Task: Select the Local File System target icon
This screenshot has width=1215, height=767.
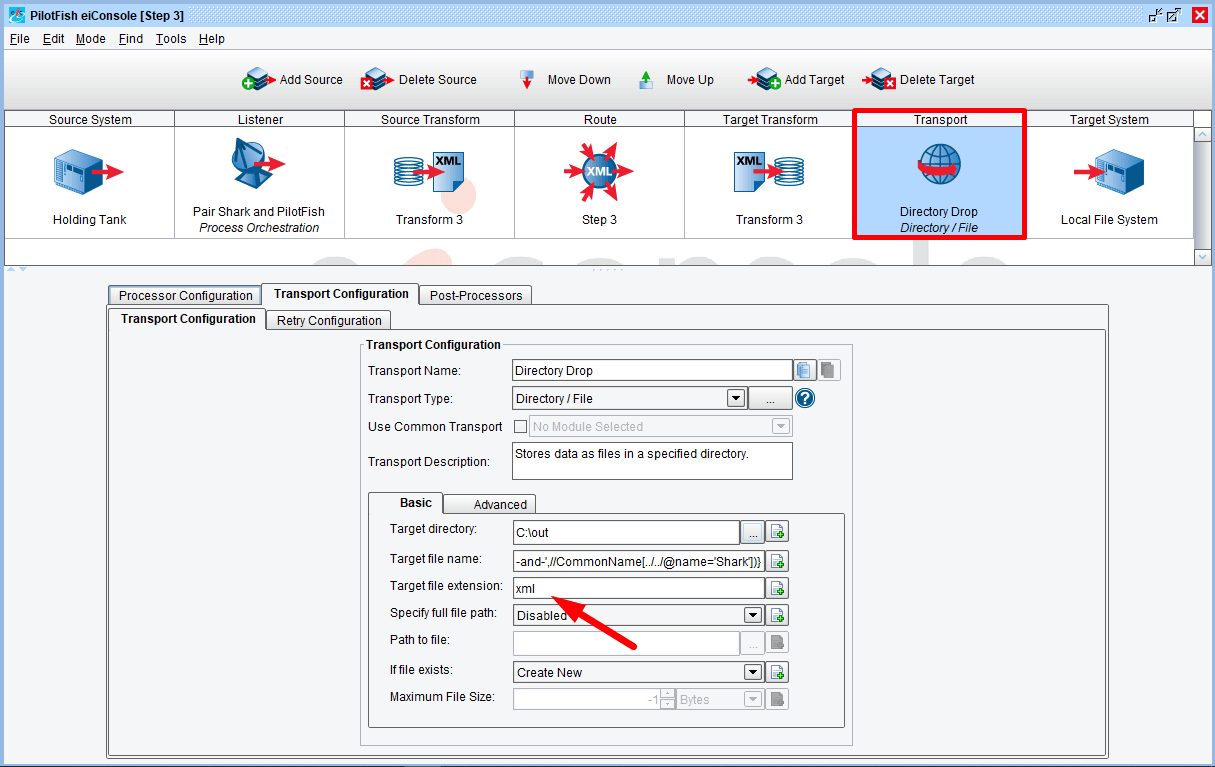Action: click(1109, 172)
